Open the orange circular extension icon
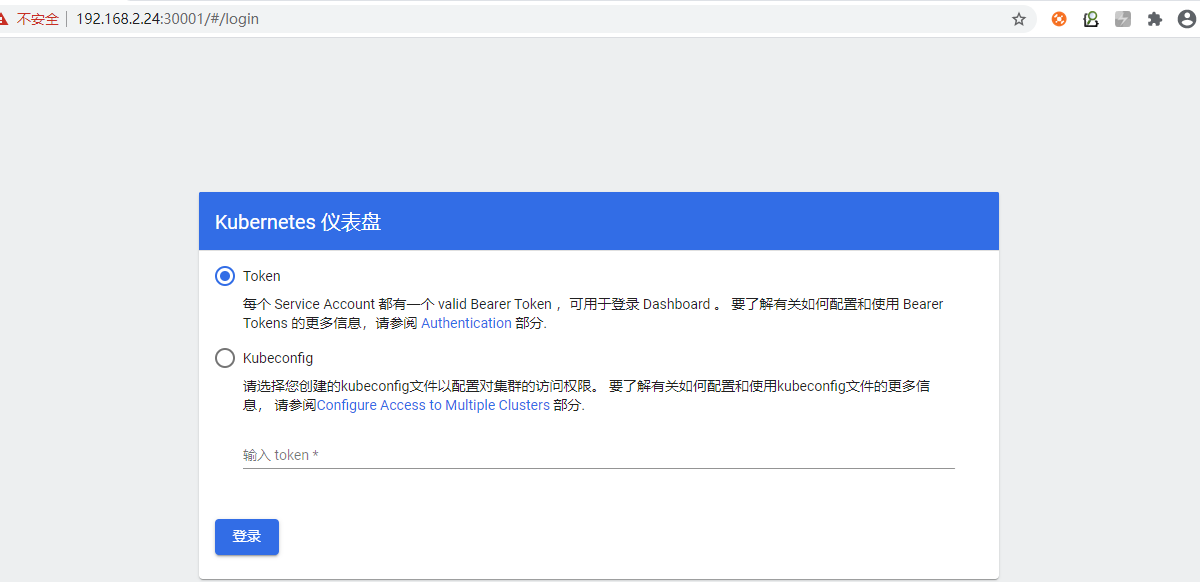This screenshot has height=582, width=1200. click(1059, 19)
